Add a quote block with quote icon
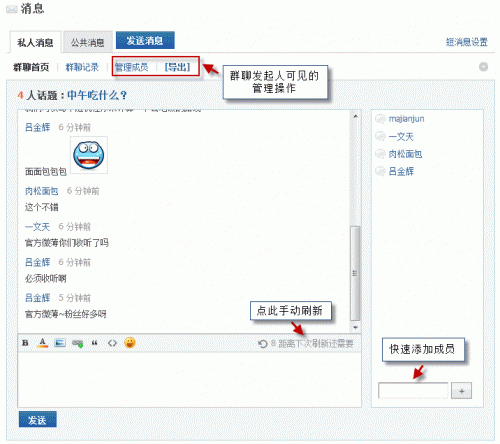The image size is (500, 444). point(95,343)
